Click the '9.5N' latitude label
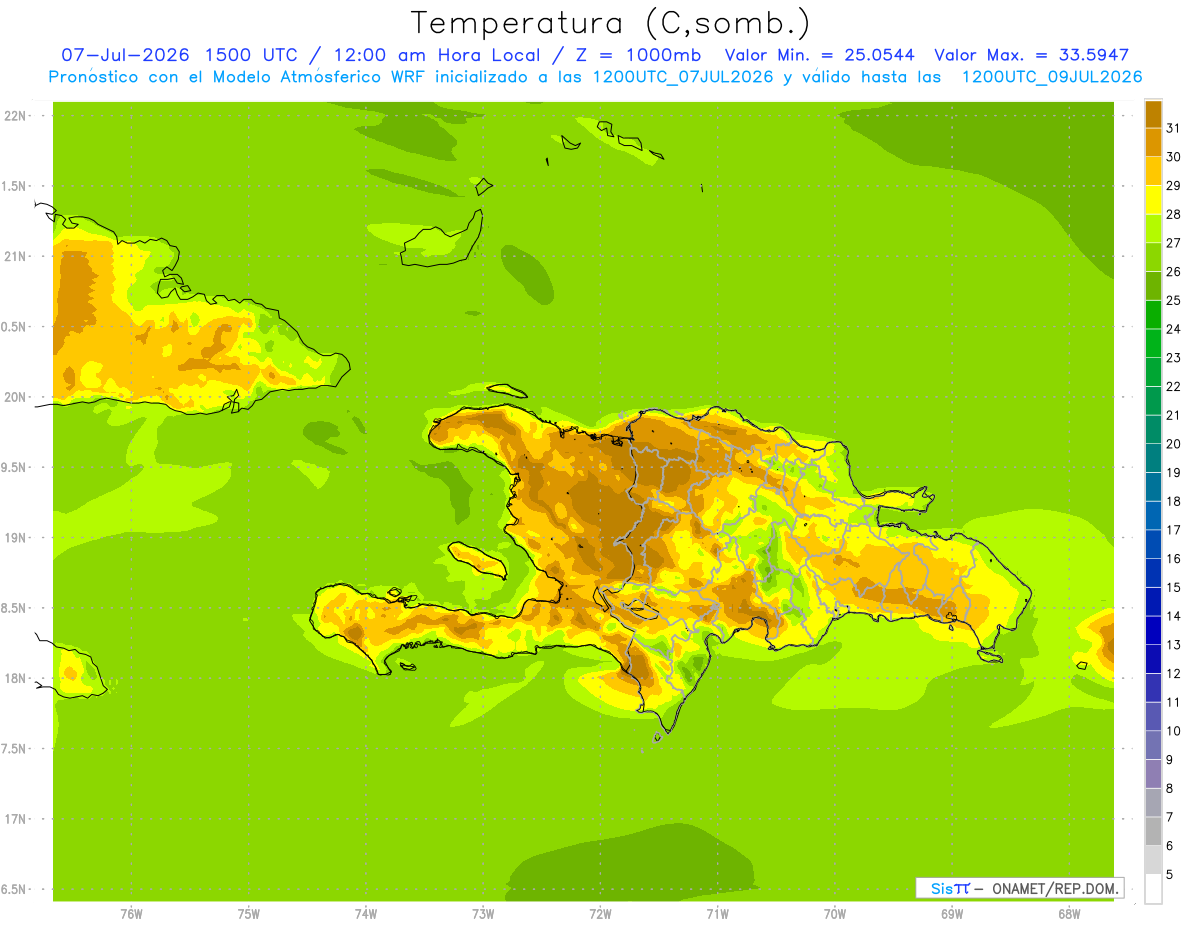 [14, 467]
